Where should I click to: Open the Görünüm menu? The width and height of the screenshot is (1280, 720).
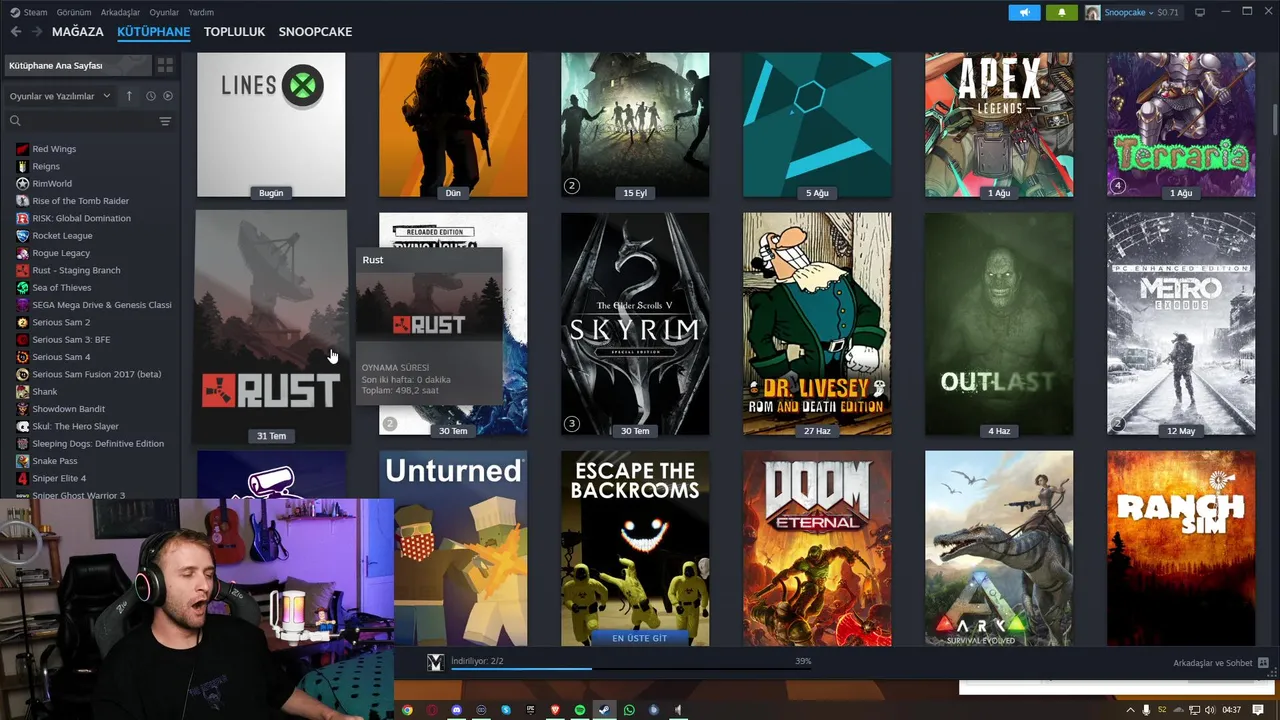click(x=74, y=12)
